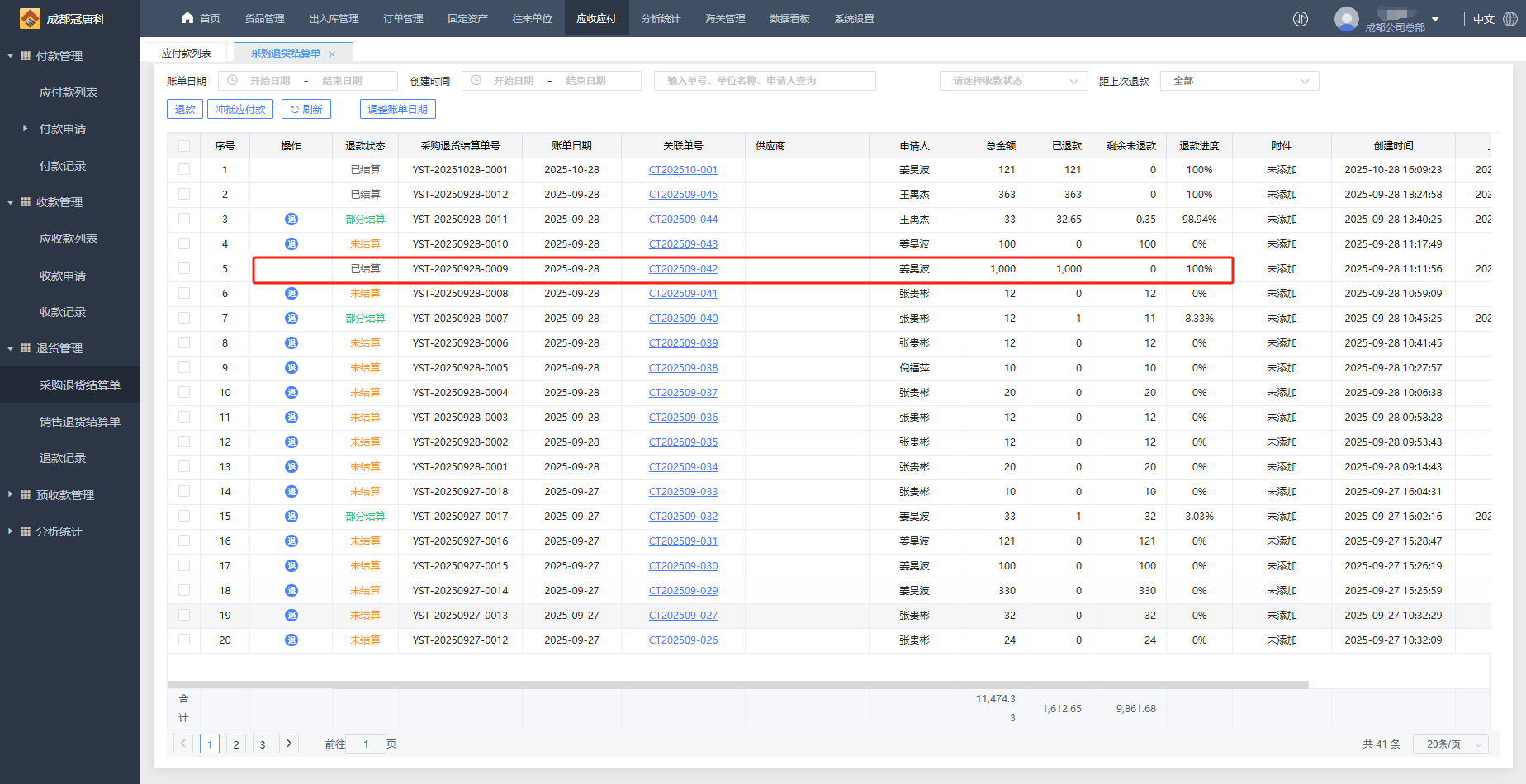Go to next page arrow

(x=289, y=744)
